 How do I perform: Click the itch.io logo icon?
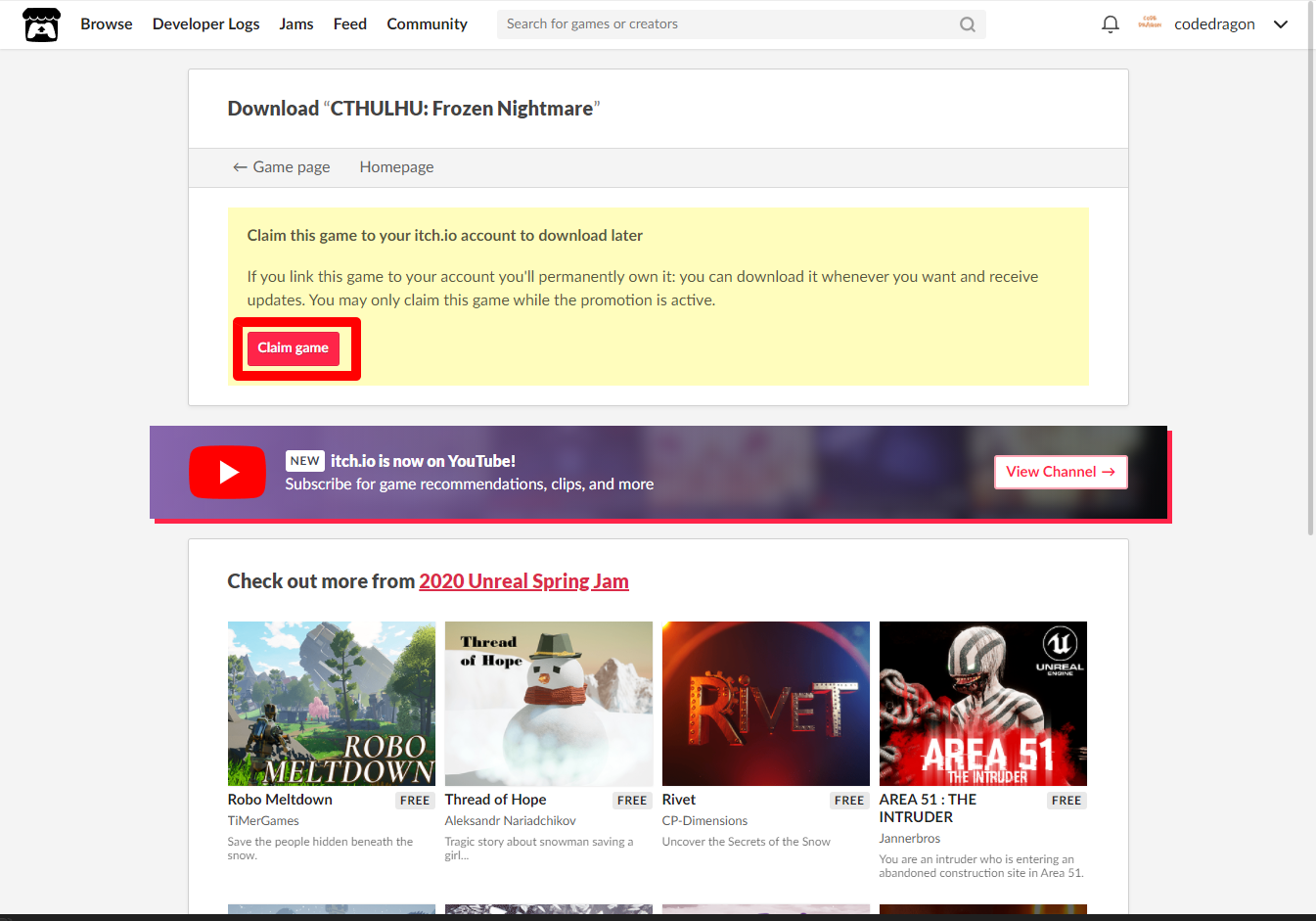click(x=41, y=24)
